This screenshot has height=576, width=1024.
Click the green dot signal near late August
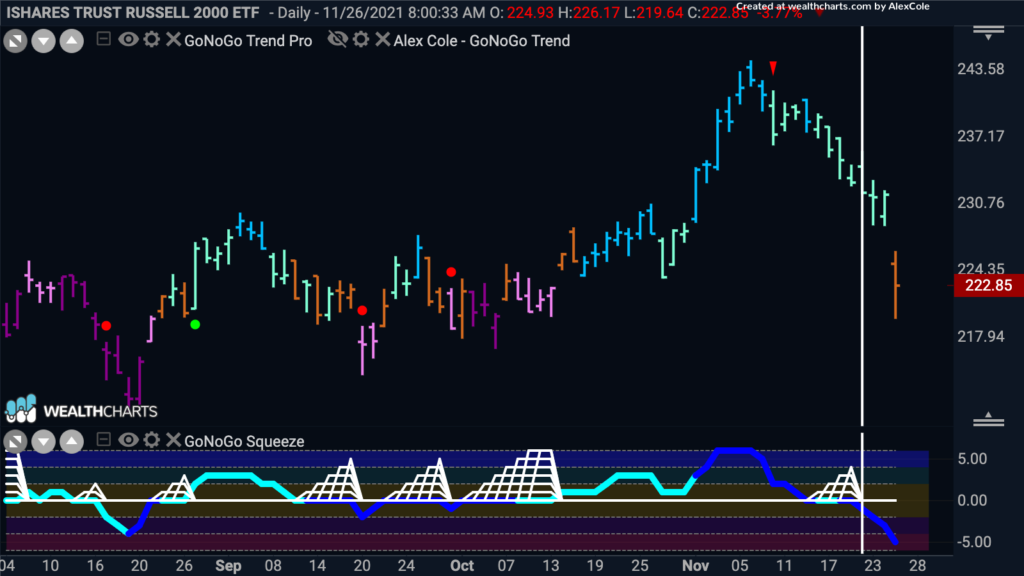click(x=195, y=325)
